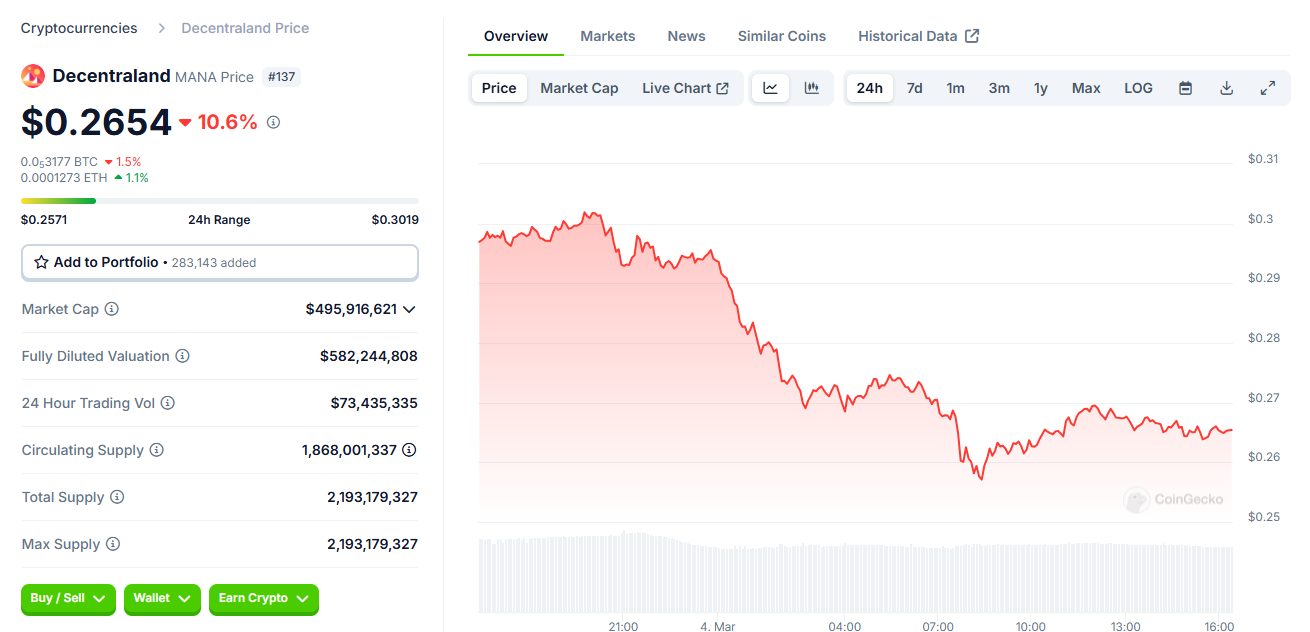Screen dimensions: 1310x632
Task: Switch chart to Market Cap
Action: click(579, 88)
